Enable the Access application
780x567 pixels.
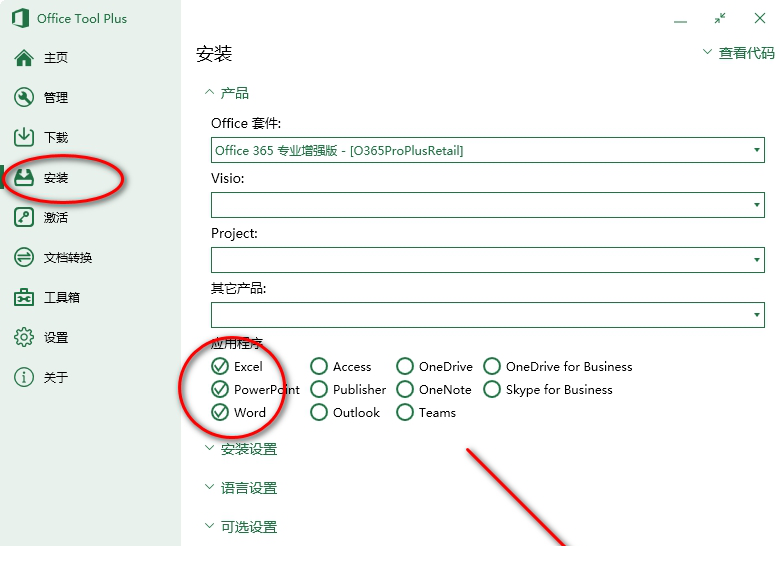point(319,367)
